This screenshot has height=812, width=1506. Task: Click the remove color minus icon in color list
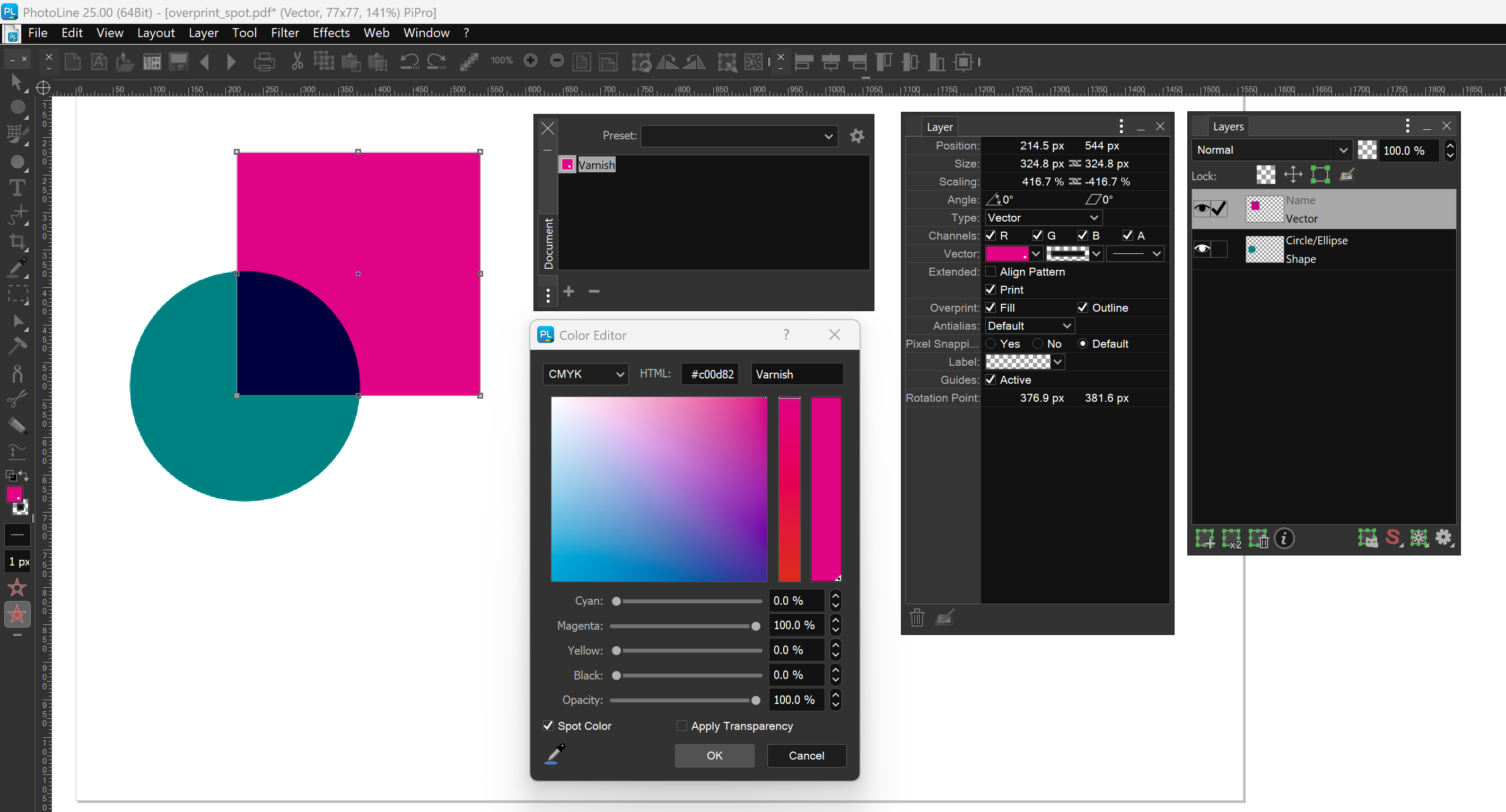594,291
